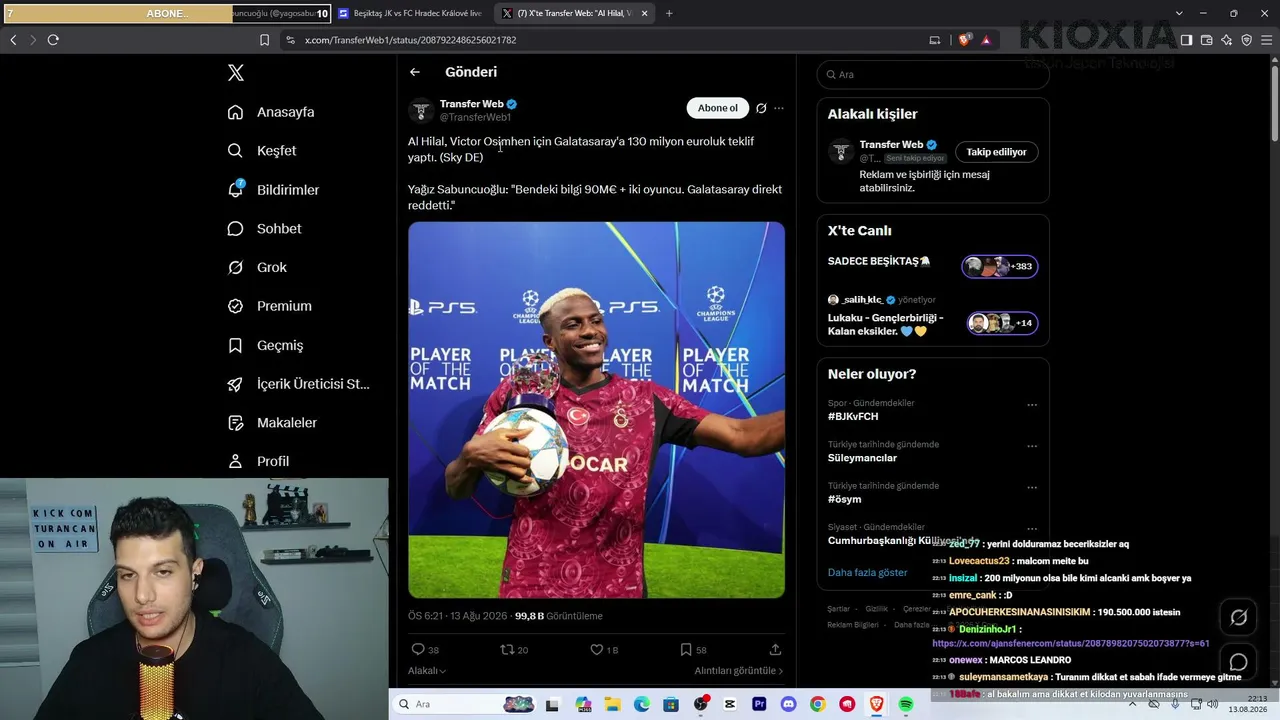
Task: Open Spotify from the taskbar
Action: click(x=906, y=704)
